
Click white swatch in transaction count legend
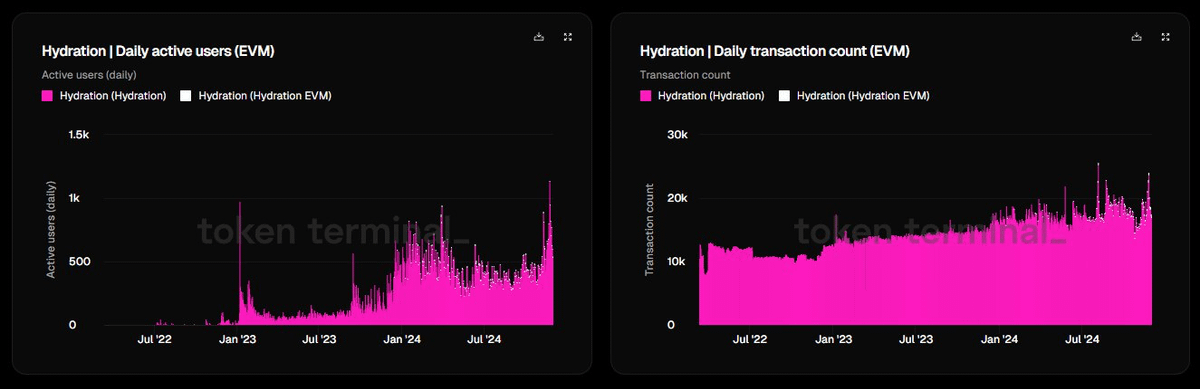pos(784,96)
